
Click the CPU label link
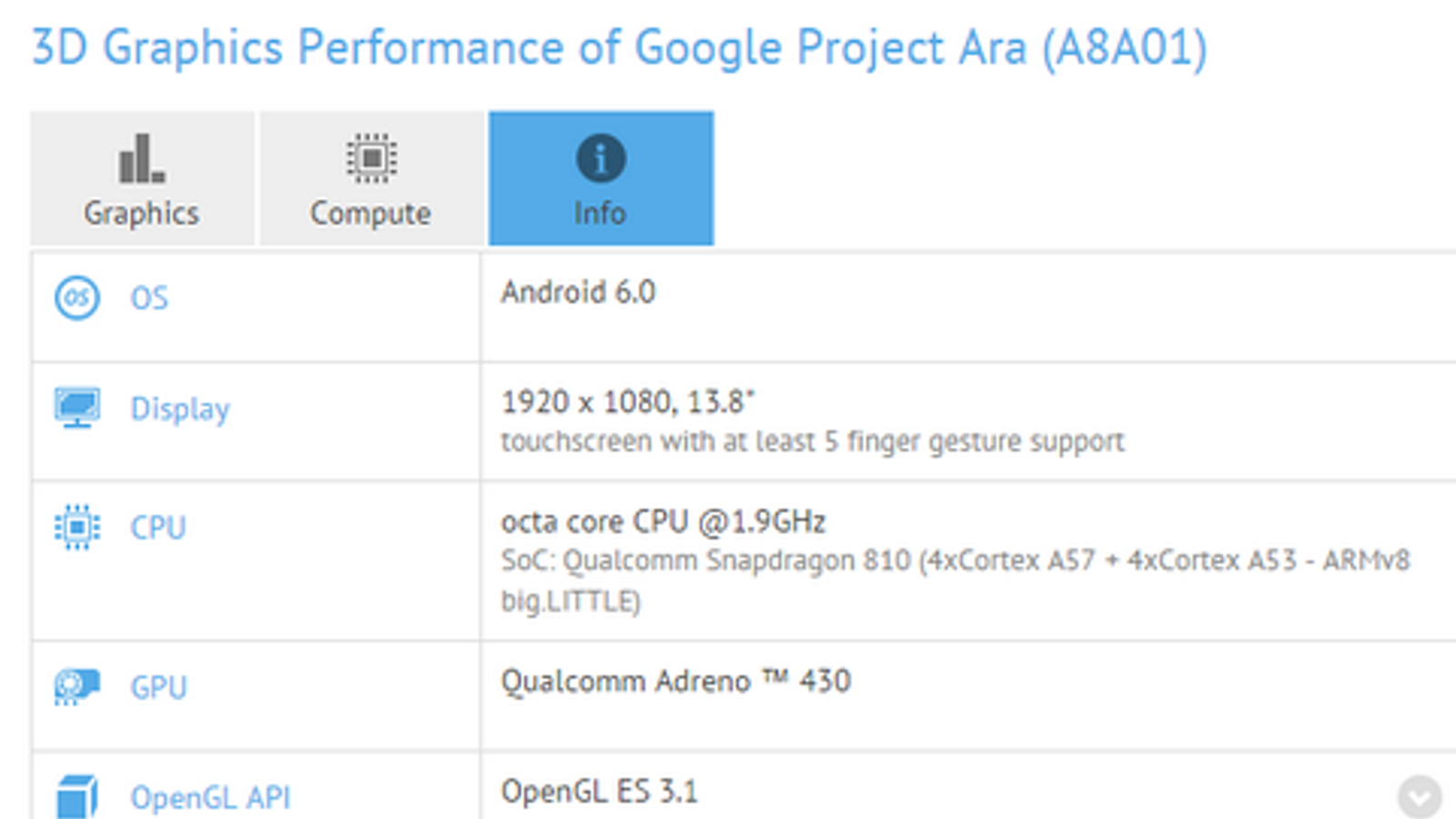point(158,528)
